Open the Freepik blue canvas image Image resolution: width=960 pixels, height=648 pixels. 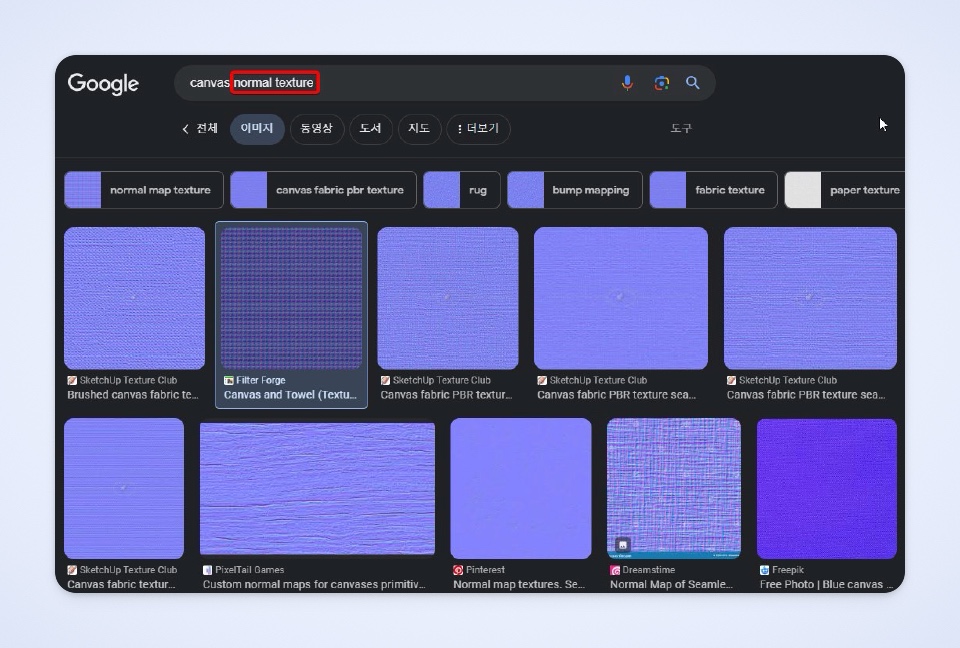coord(826,488)
